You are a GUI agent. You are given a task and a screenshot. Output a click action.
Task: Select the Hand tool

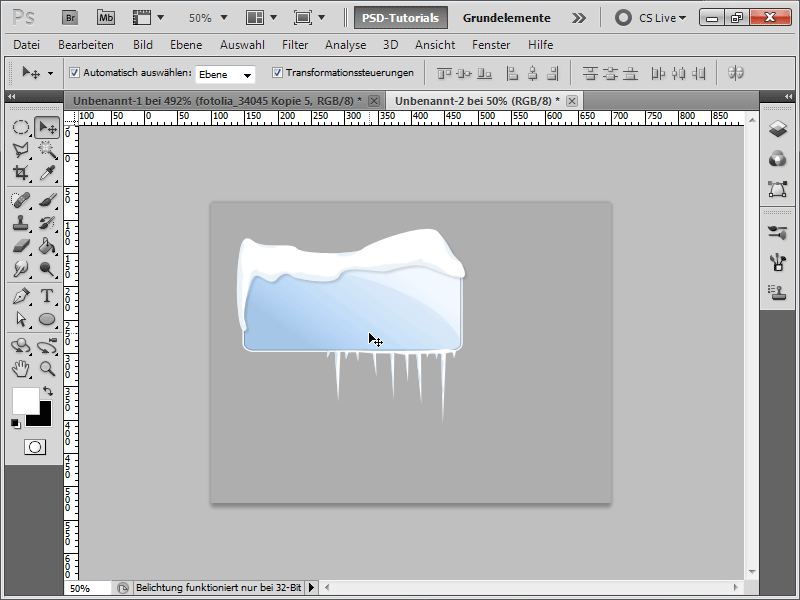pos(20,368)
